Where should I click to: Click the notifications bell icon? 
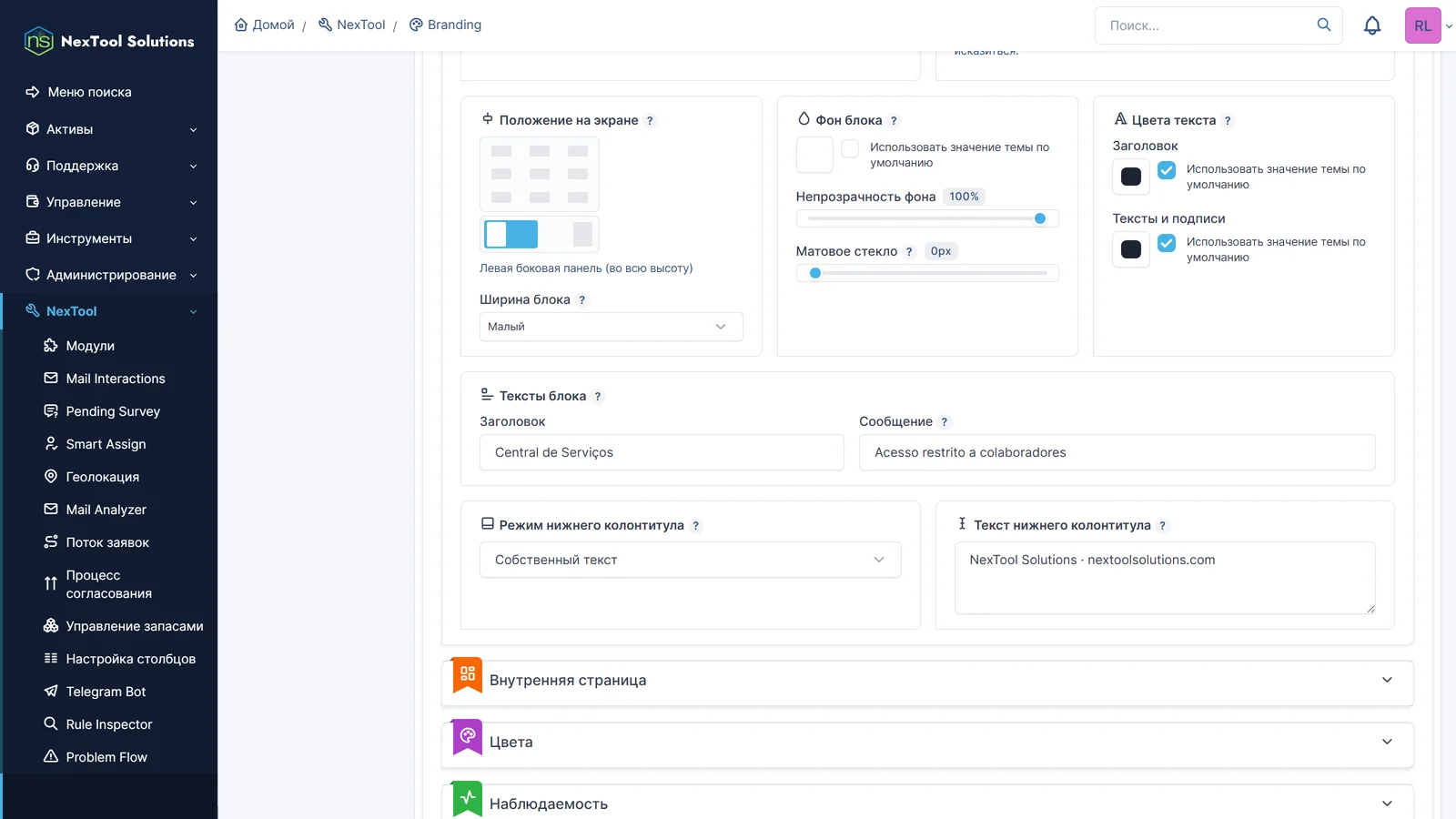coord(1372,25)
